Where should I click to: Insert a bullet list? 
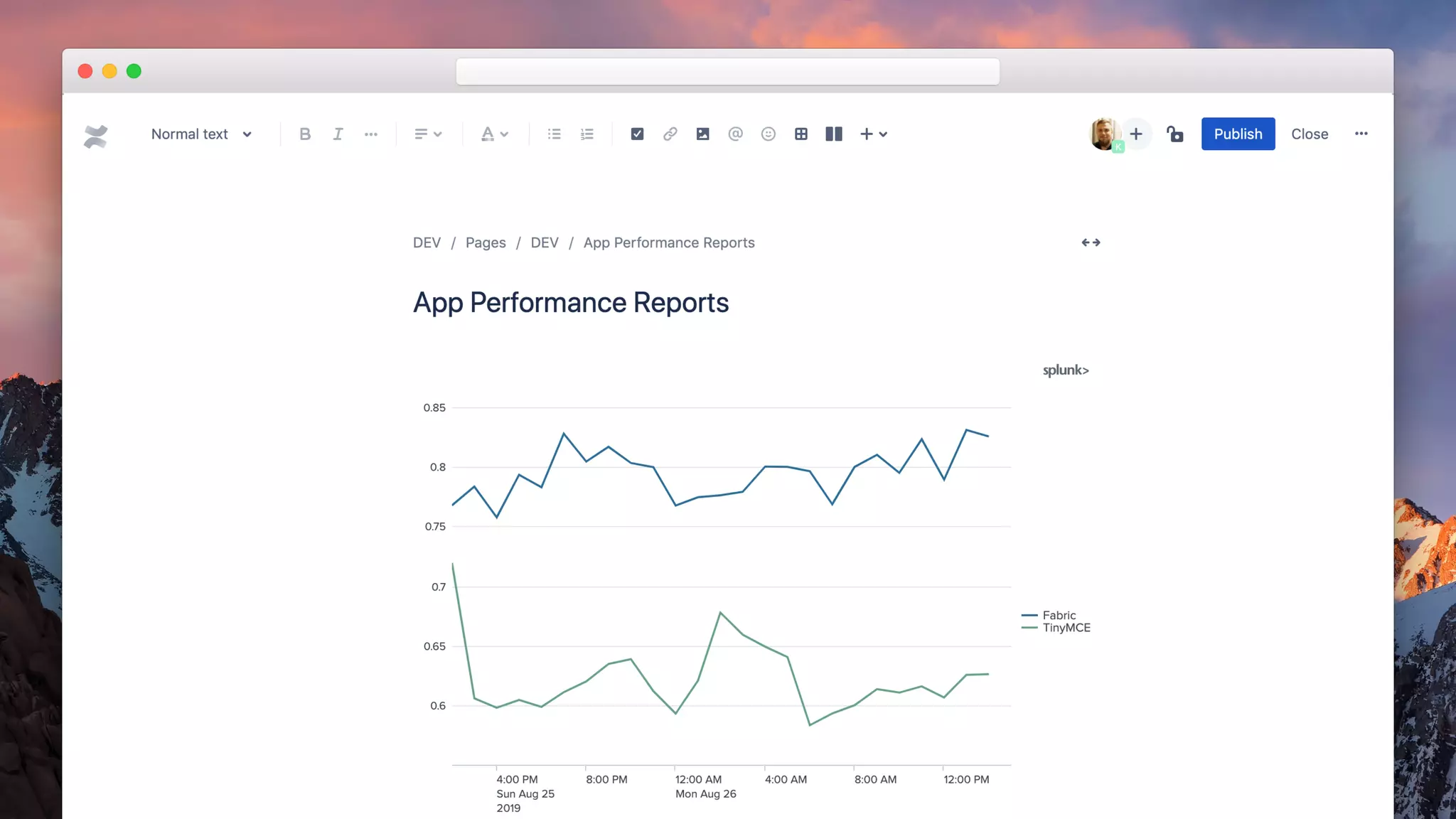click(554, 134)
